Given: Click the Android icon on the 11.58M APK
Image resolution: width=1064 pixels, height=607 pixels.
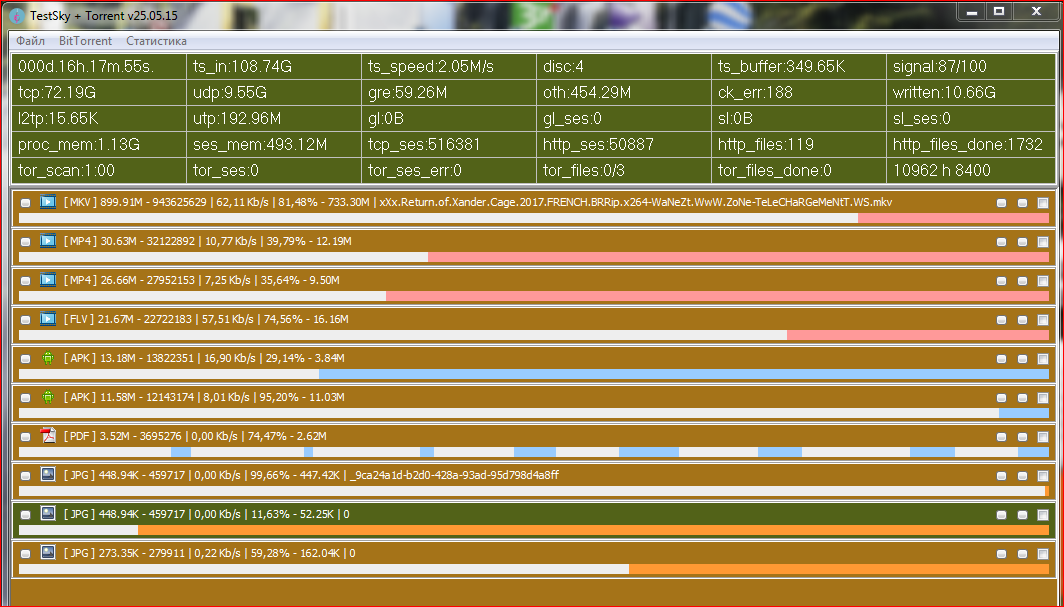Looking at the screenshot, I should point(47,397).
